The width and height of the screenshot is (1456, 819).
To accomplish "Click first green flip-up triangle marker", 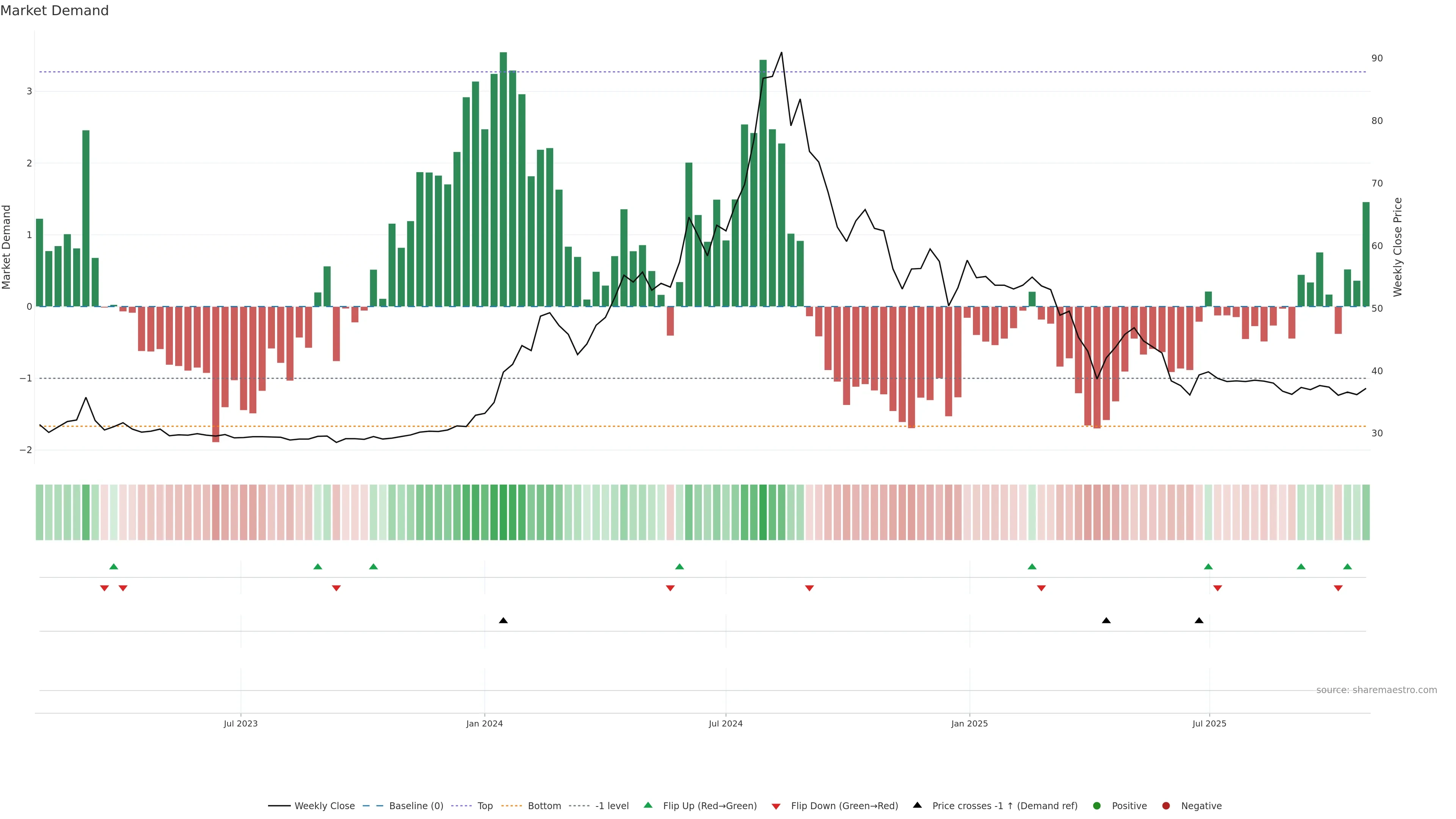I will pyautogui.click(x=114, y=566).
